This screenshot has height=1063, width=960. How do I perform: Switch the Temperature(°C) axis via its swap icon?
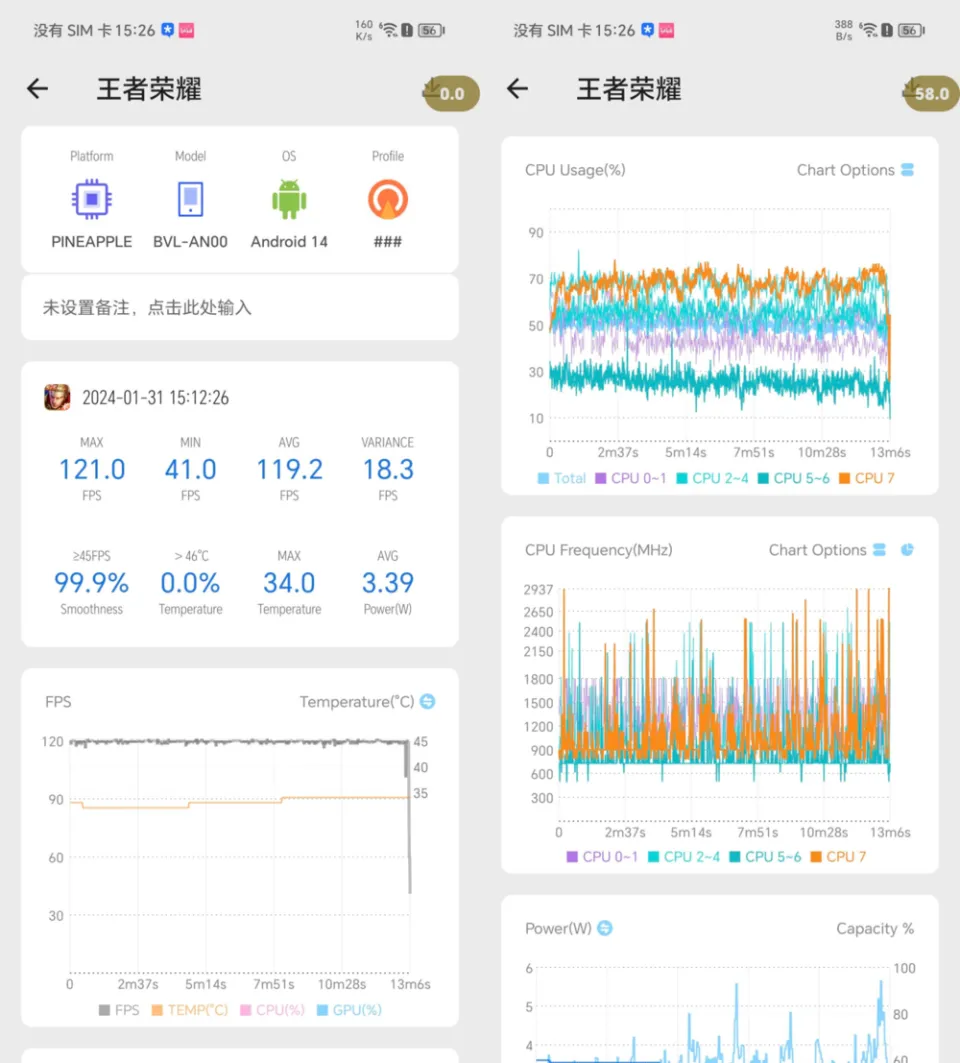point(428,702)
